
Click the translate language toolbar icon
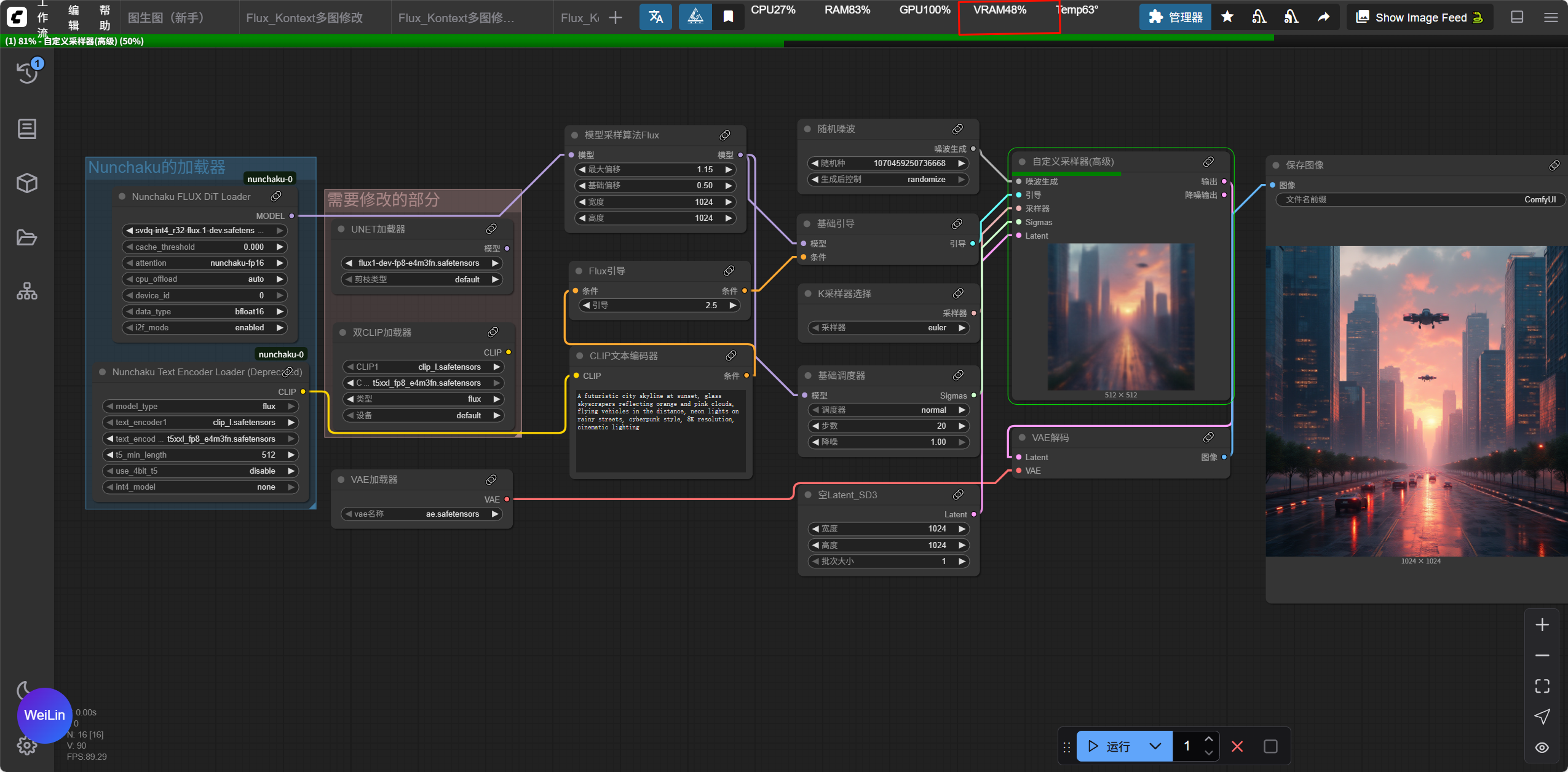pyautogui.click(x=655, y=17)
